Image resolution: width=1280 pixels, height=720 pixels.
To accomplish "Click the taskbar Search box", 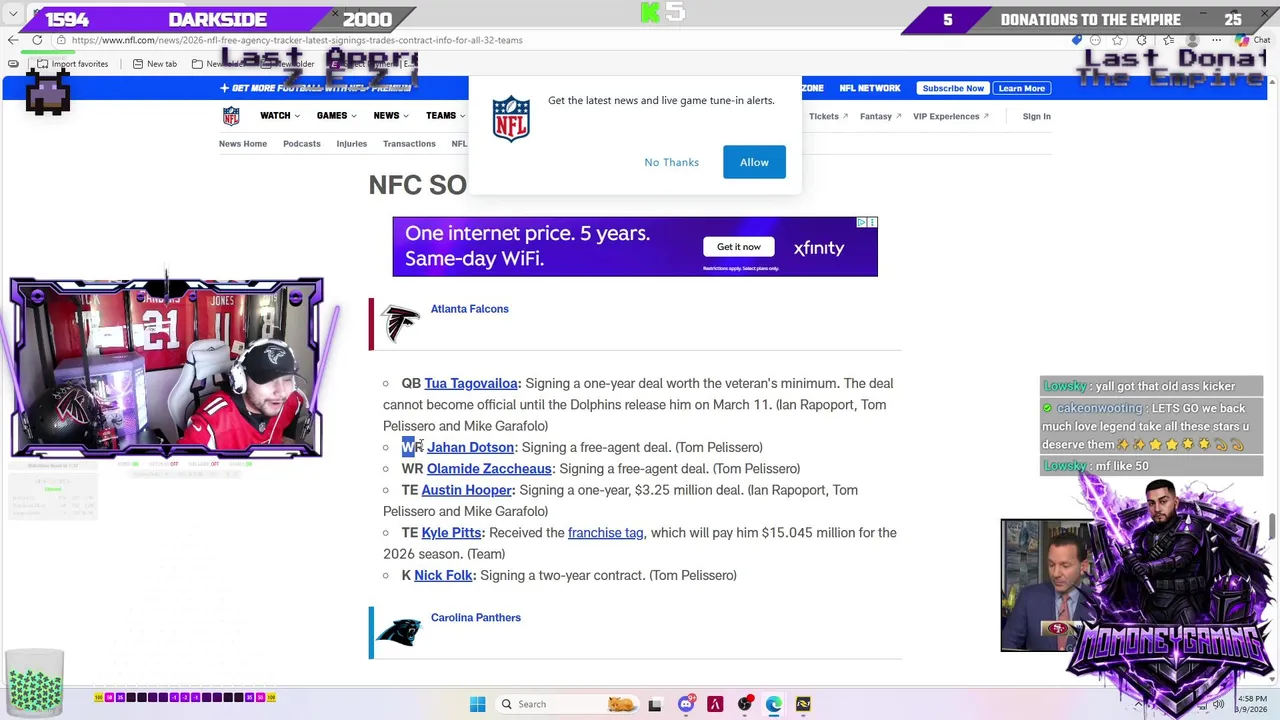I will coord(567,704).
